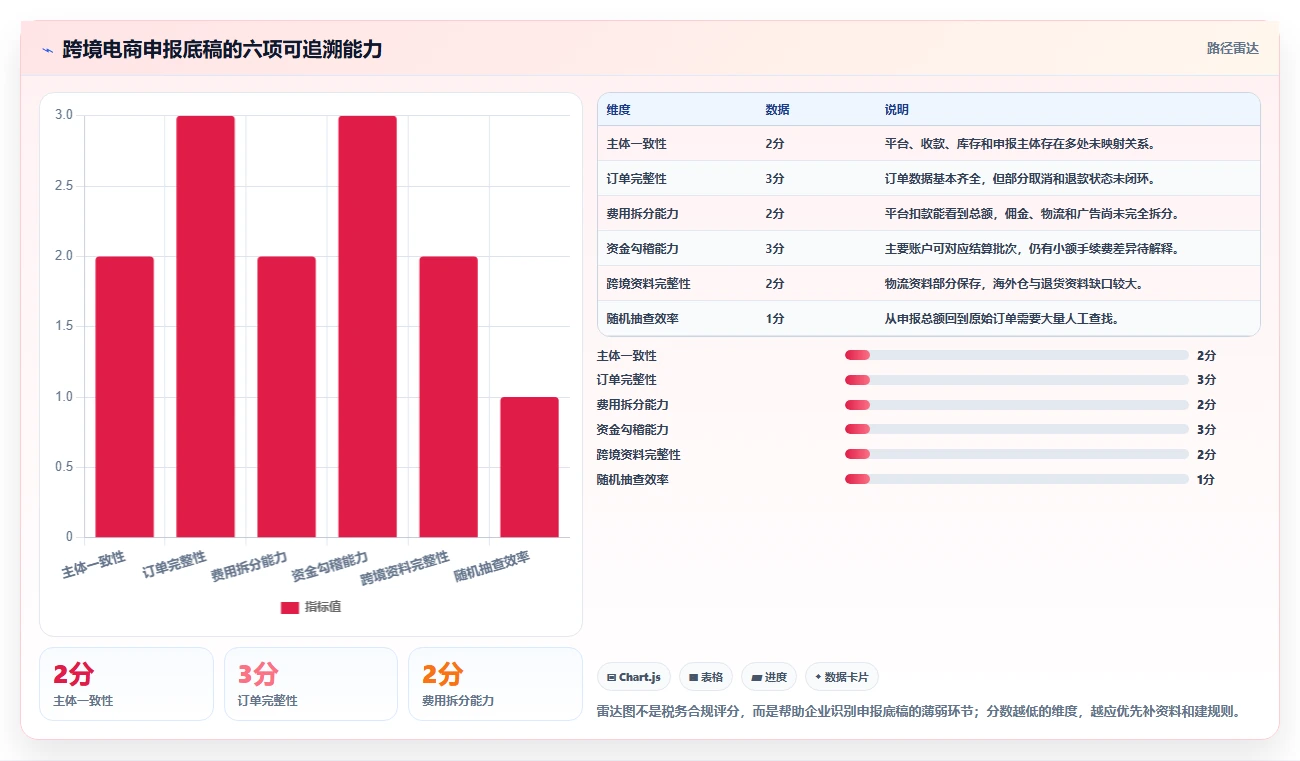Click the description starting 物流资料部分保存
This screenshot has width=1300, height=761.
(x=1014, y=284)
